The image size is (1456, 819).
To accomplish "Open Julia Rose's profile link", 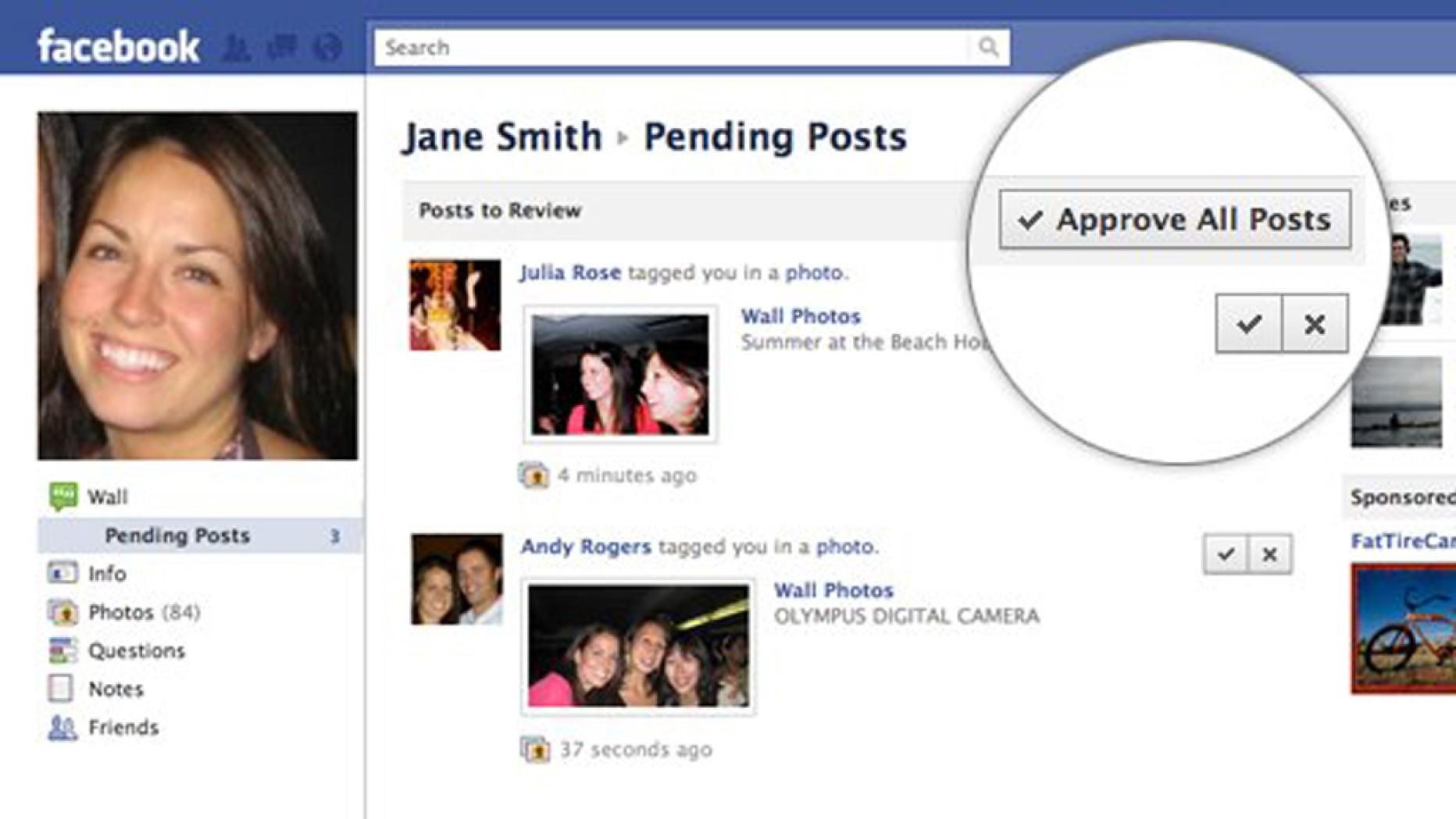I will coord(570,272).
